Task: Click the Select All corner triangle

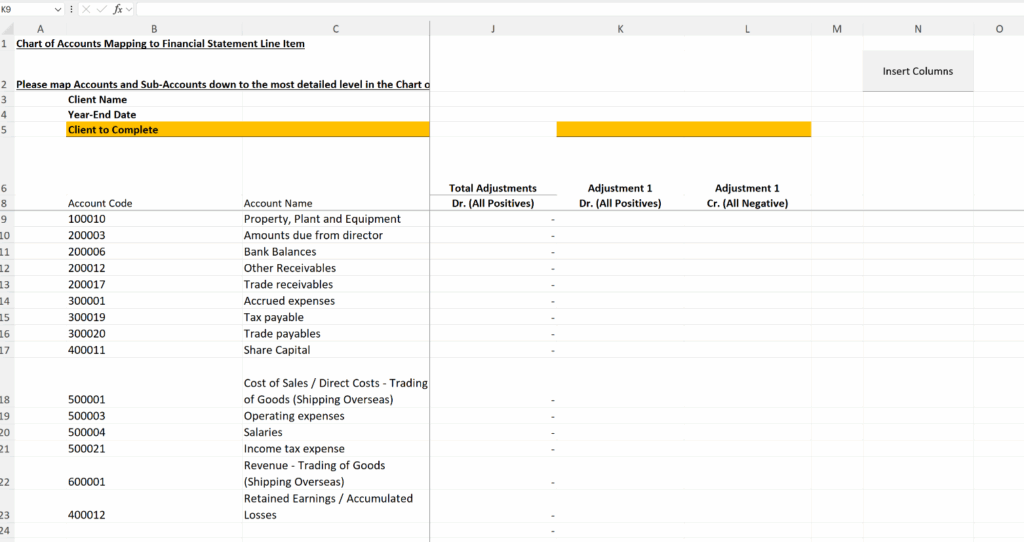Action: tap(7, 29)
